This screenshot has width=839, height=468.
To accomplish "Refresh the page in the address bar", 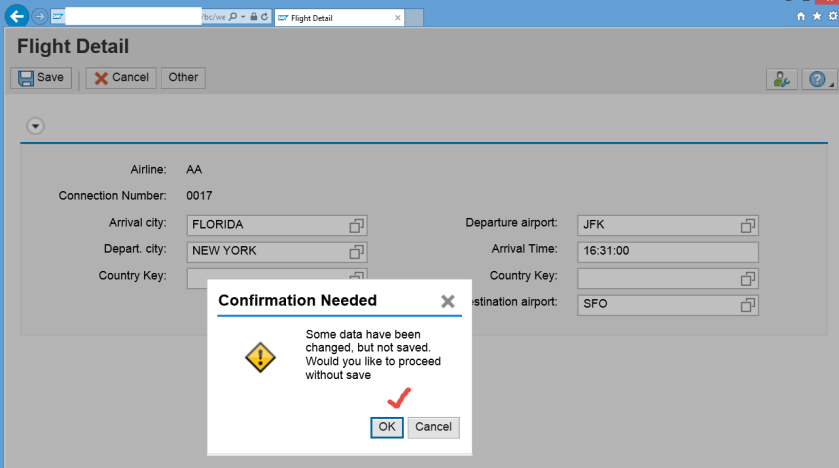I will (264, 17).
